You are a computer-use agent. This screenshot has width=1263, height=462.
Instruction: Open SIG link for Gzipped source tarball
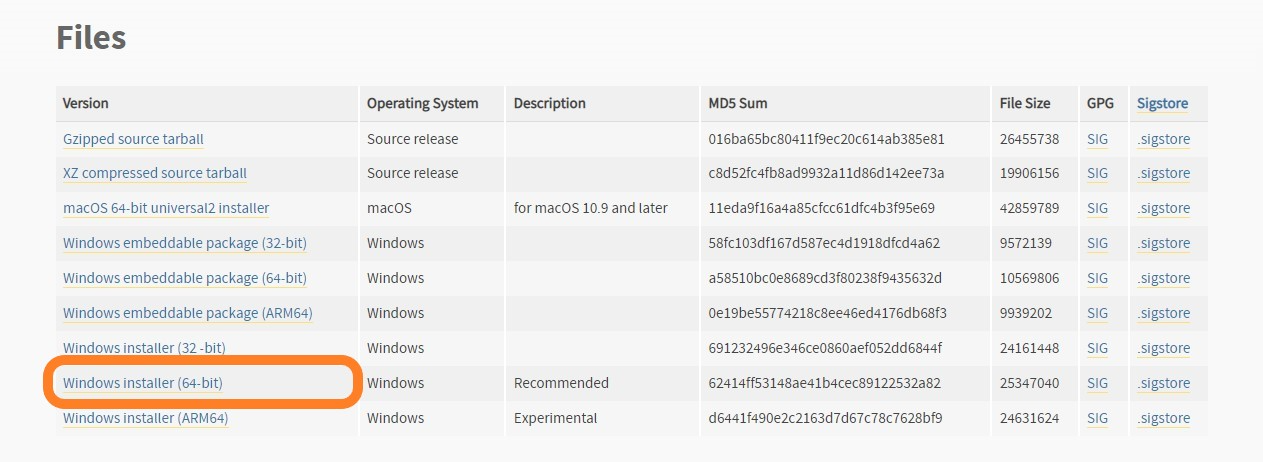coord(1097,139)
